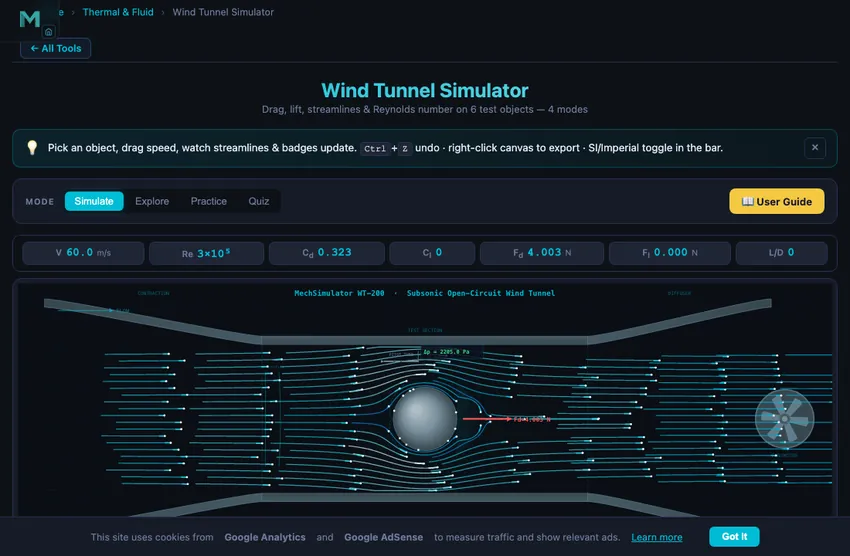Accept cookies with Got It

tap(734, 536)
